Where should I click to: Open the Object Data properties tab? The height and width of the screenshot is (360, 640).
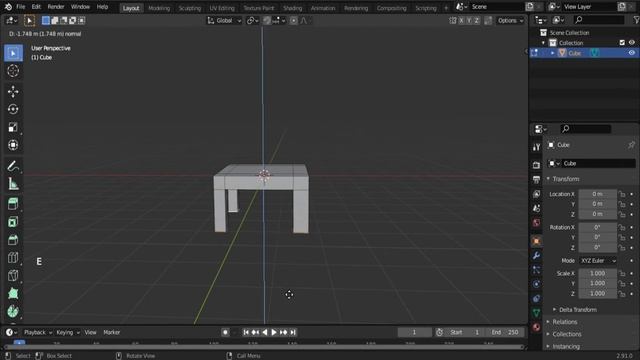coord(536,313)
